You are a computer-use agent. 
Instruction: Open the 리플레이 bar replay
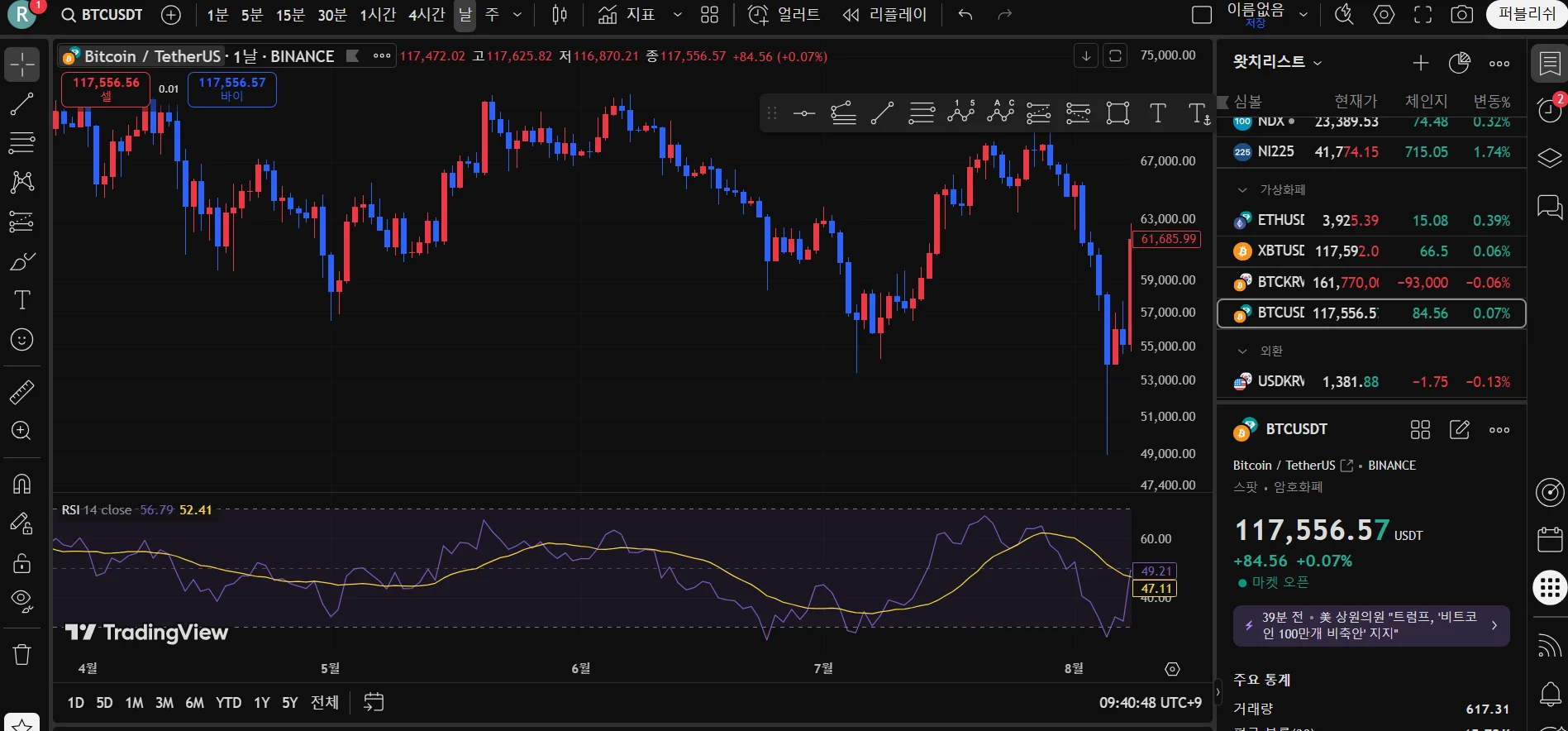click(x=884, y=15)
